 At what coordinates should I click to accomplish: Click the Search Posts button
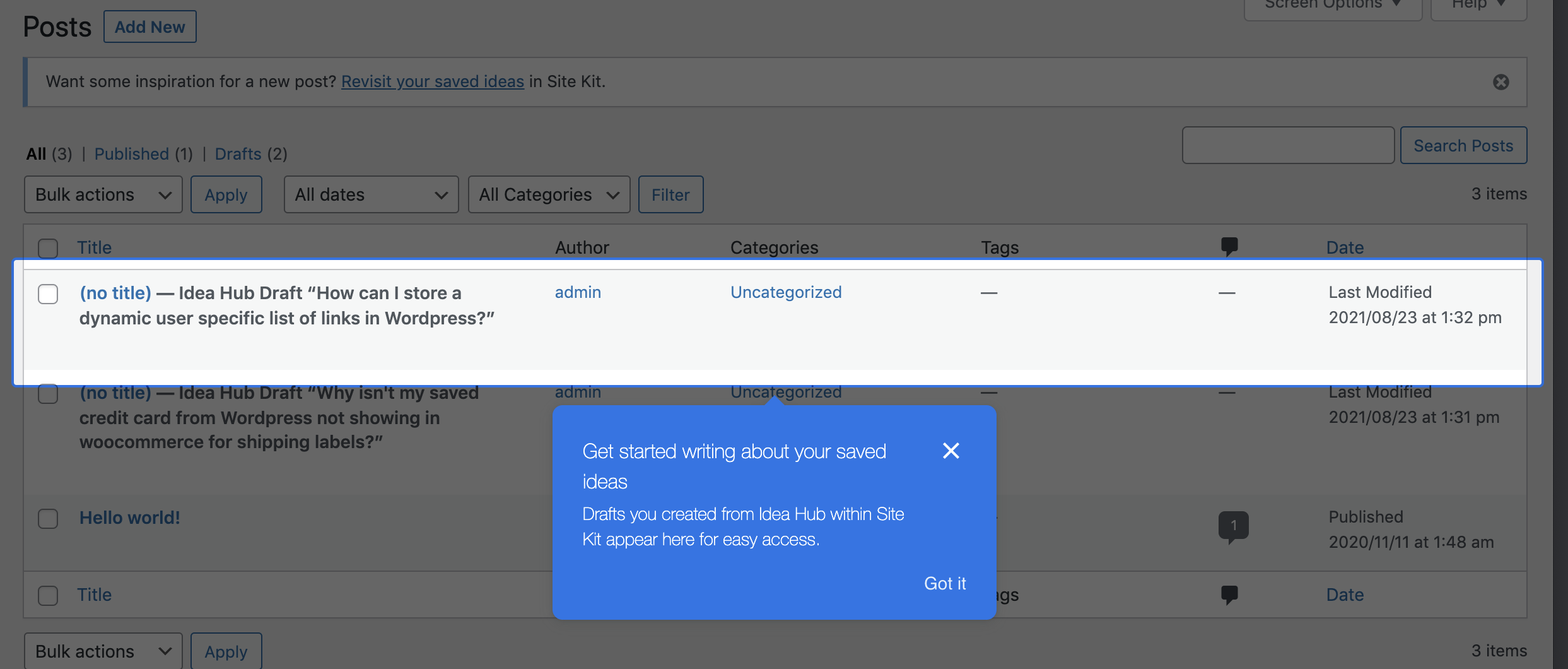pyautogui.click(x=1463, y=145)
